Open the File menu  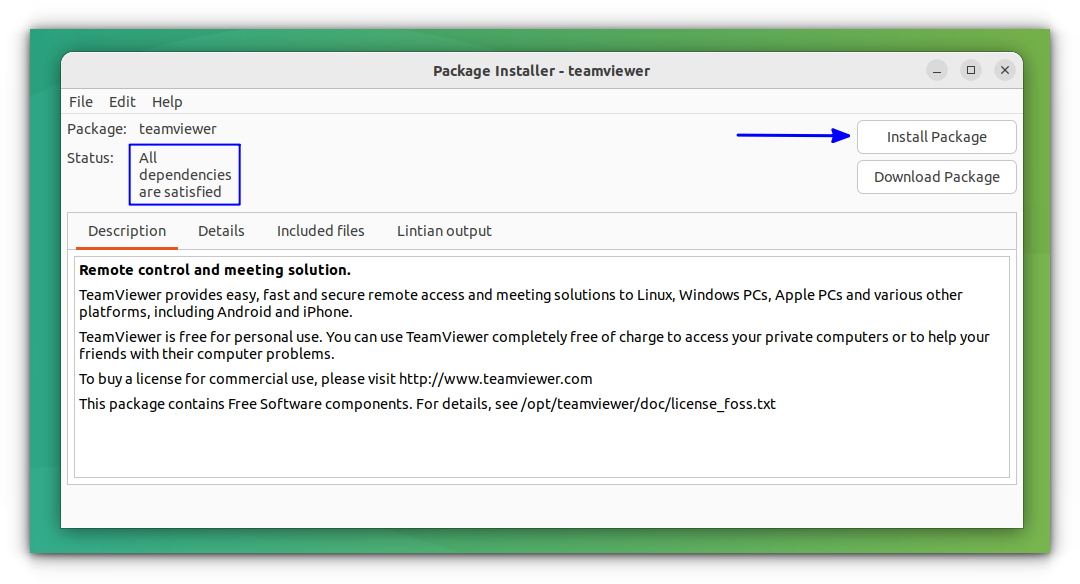(80, 101)
